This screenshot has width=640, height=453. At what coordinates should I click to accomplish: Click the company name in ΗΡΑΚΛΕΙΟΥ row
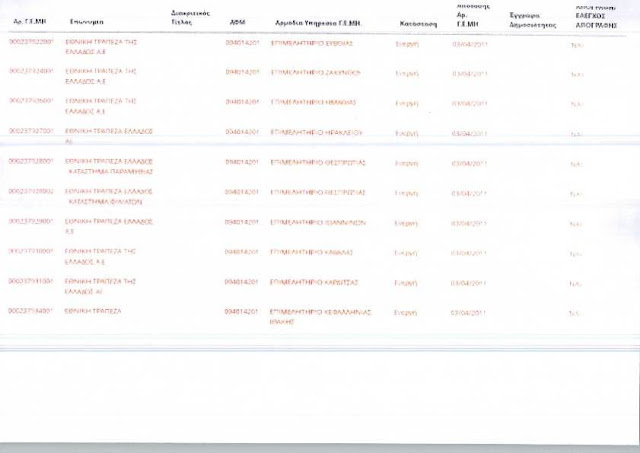point(109,136)
